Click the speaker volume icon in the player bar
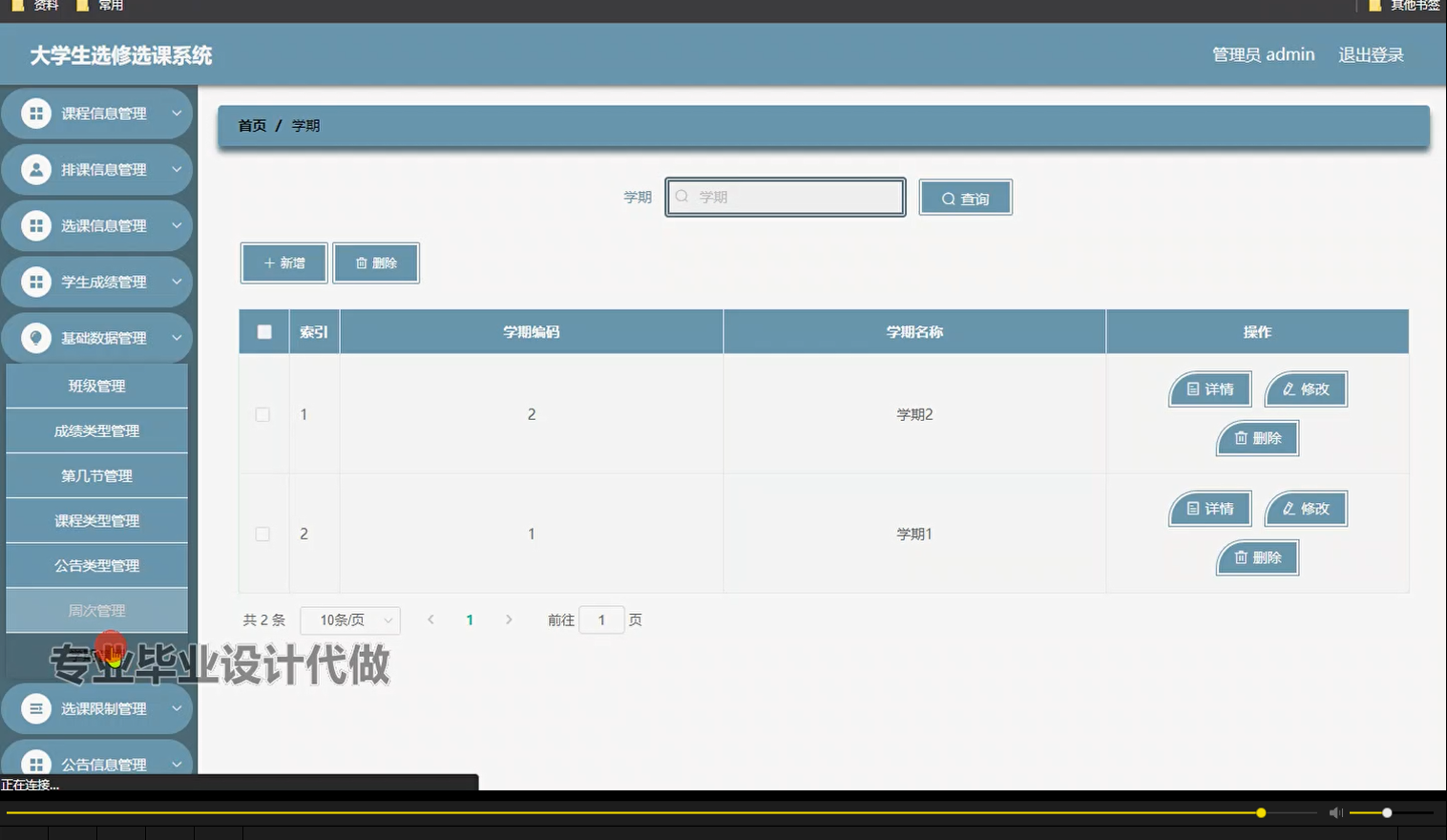Viewport: 1447px width, 840px height. (x=1336, y=812)
